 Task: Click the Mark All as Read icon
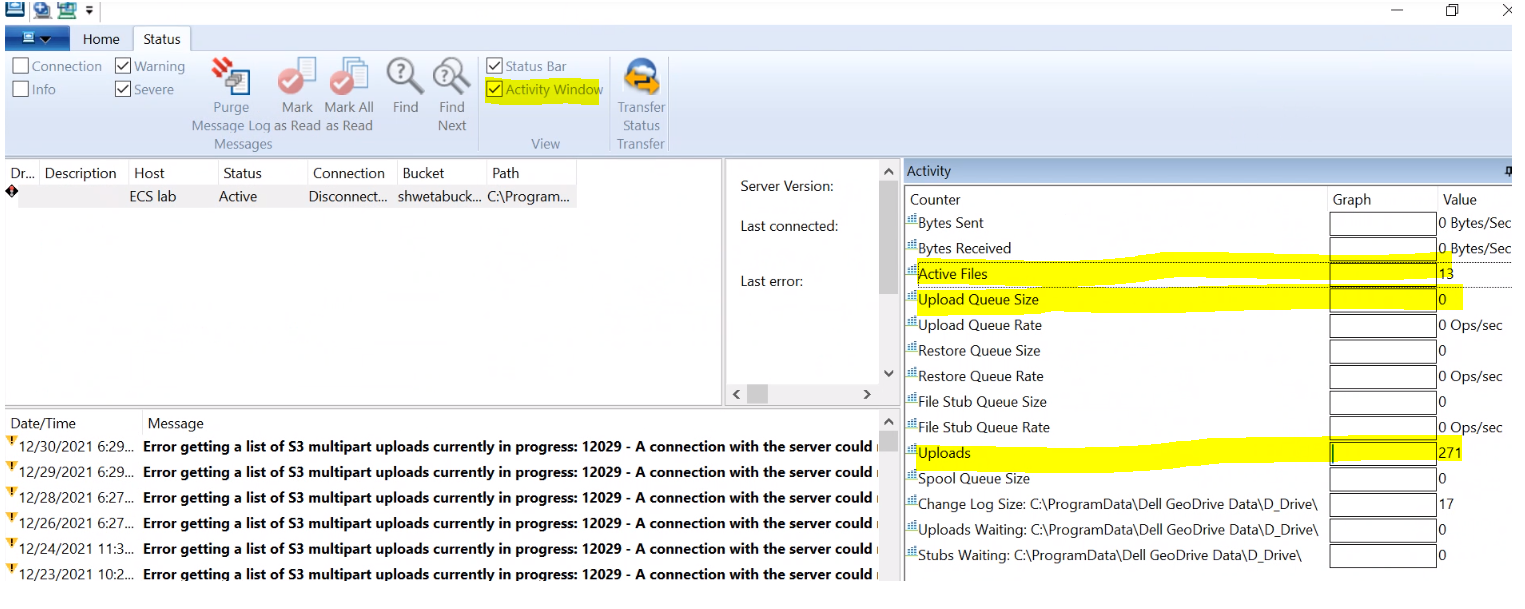(349, 76)
